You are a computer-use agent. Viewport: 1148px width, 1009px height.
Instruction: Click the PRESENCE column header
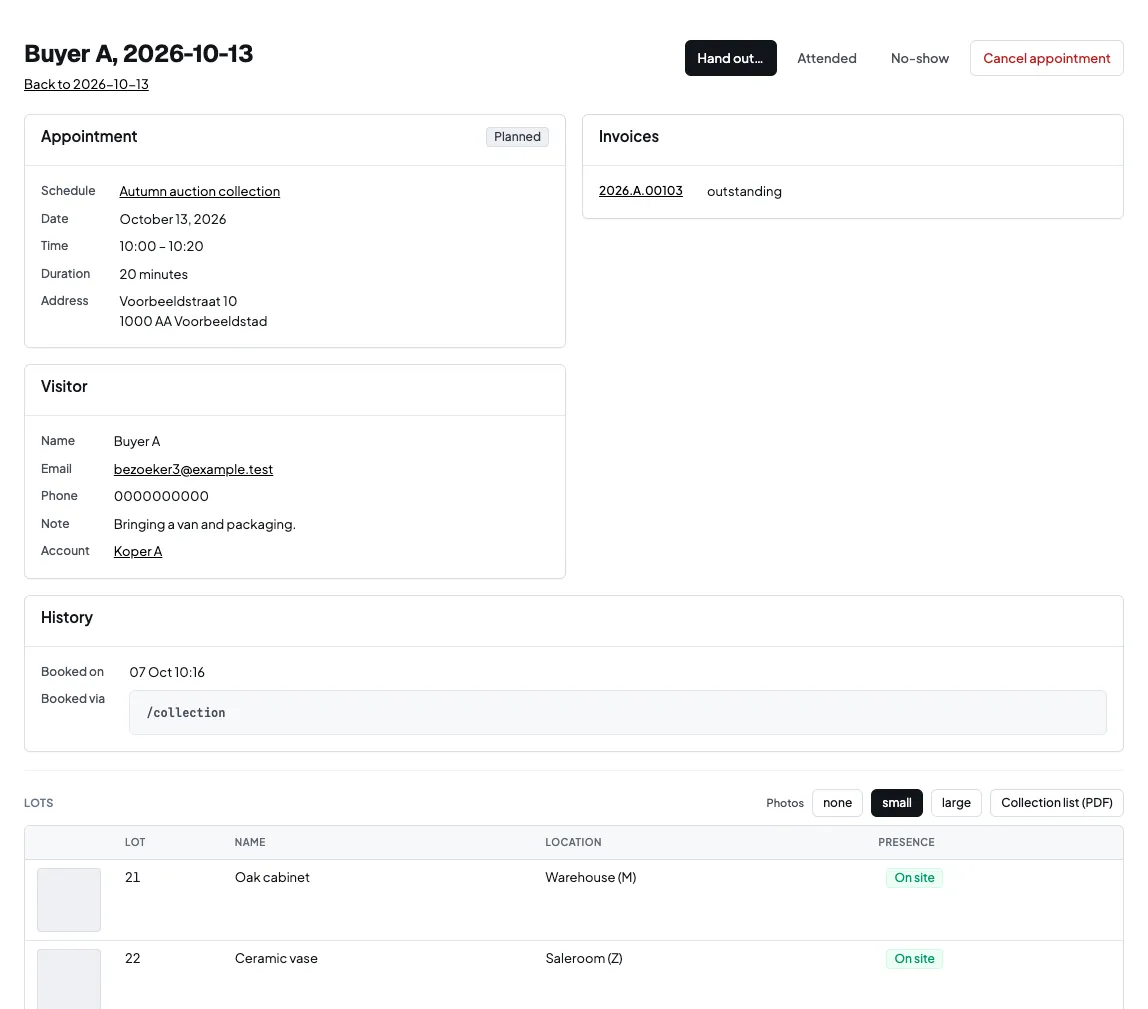(x=906, y=842)
